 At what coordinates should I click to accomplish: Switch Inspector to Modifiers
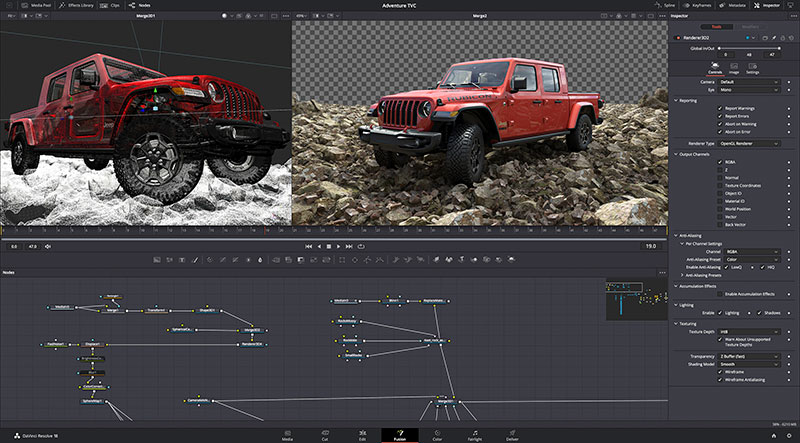pyautogui.click(x=750, y=27)
